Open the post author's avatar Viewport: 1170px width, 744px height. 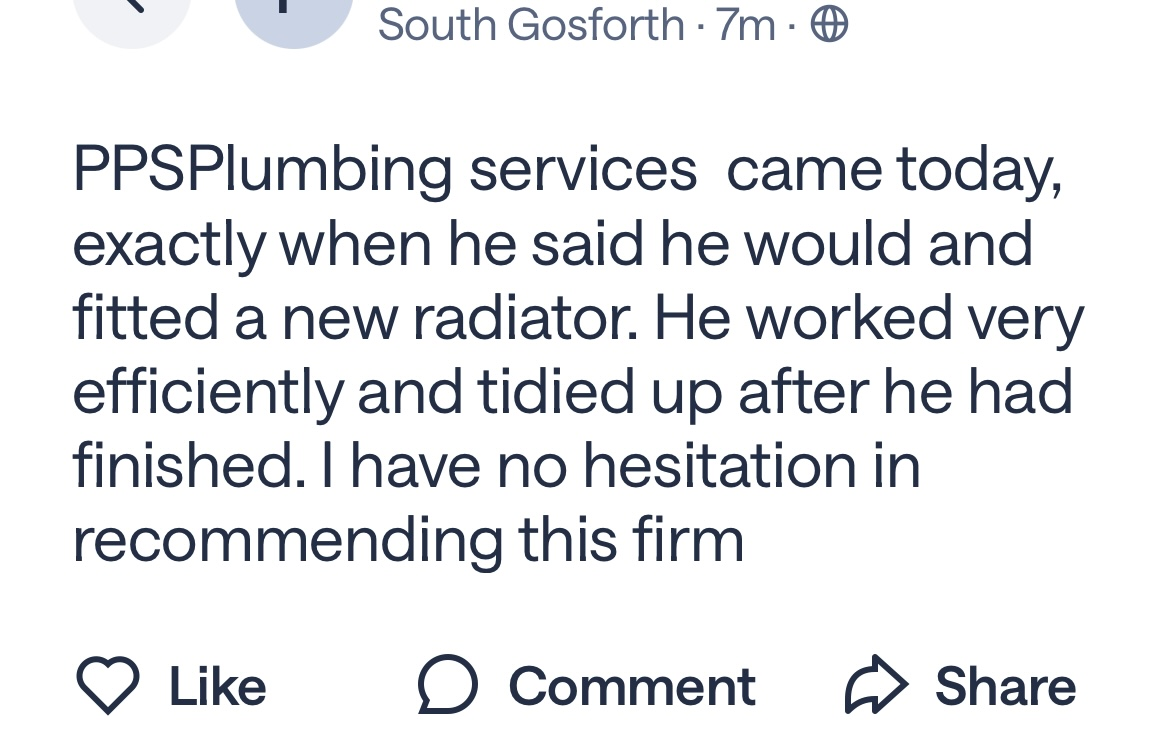click(293, 14)
